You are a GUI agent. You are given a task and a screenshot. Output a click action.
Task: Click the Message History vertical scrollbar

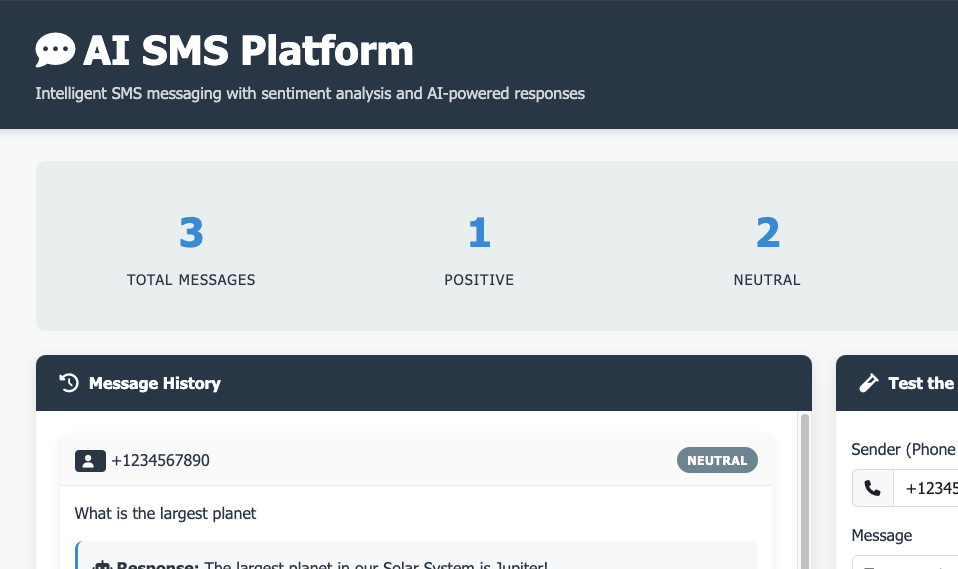(x=805, y=490)
